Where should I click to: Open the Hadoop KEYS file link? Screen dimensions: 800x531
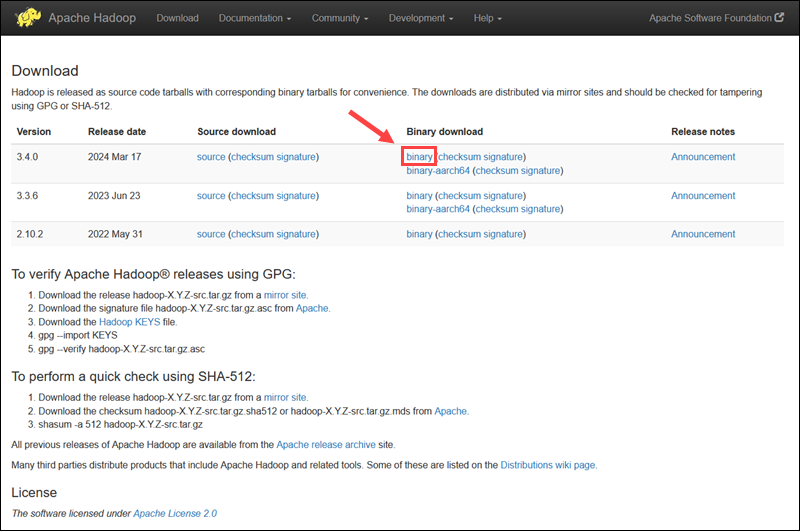point(130,322)
